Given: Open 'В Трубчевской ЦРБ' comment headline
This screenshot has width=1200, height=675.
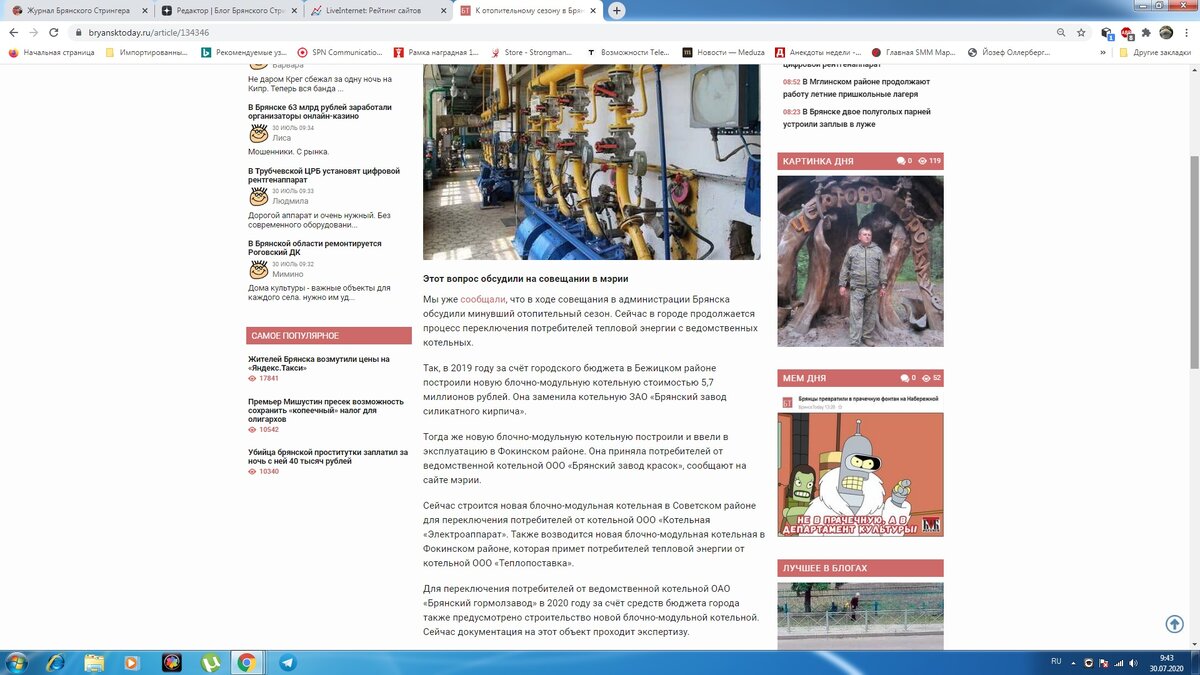Looking at the screenshot, I should [x=323, y=175].
